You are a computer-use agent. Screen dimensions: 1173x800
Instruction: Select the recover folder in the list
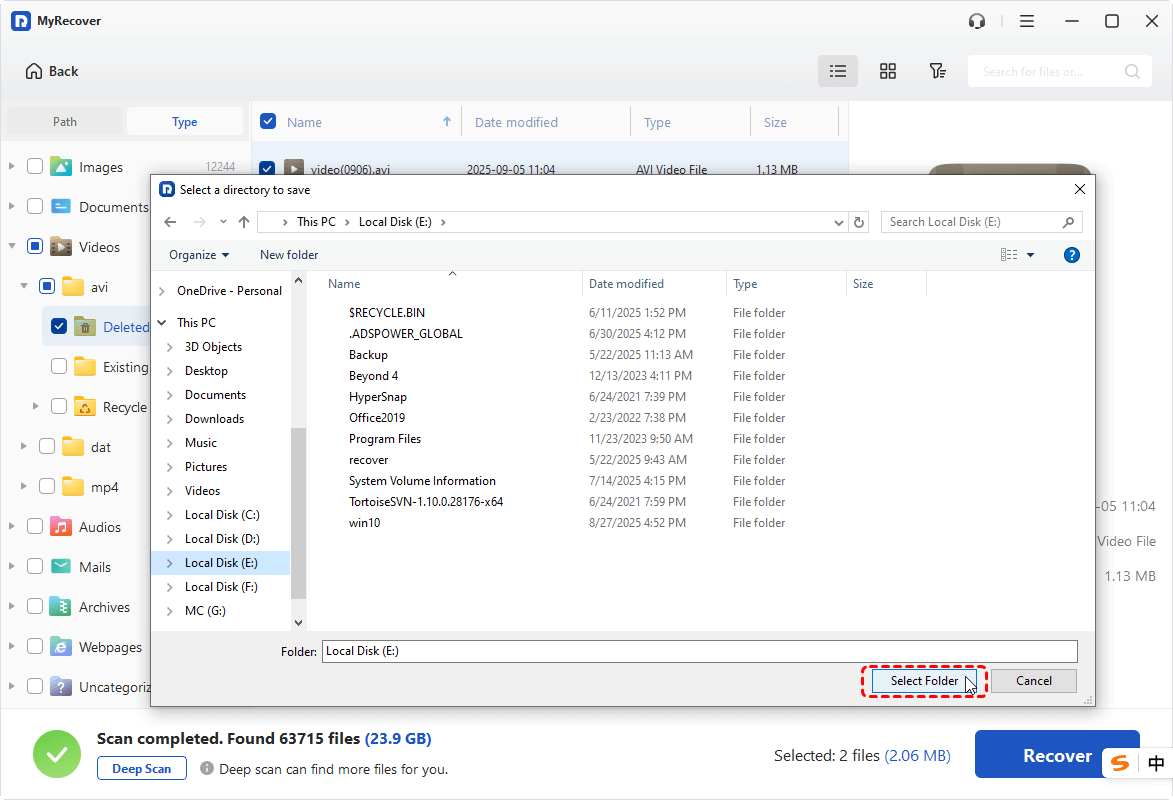(x=368, y=460)
